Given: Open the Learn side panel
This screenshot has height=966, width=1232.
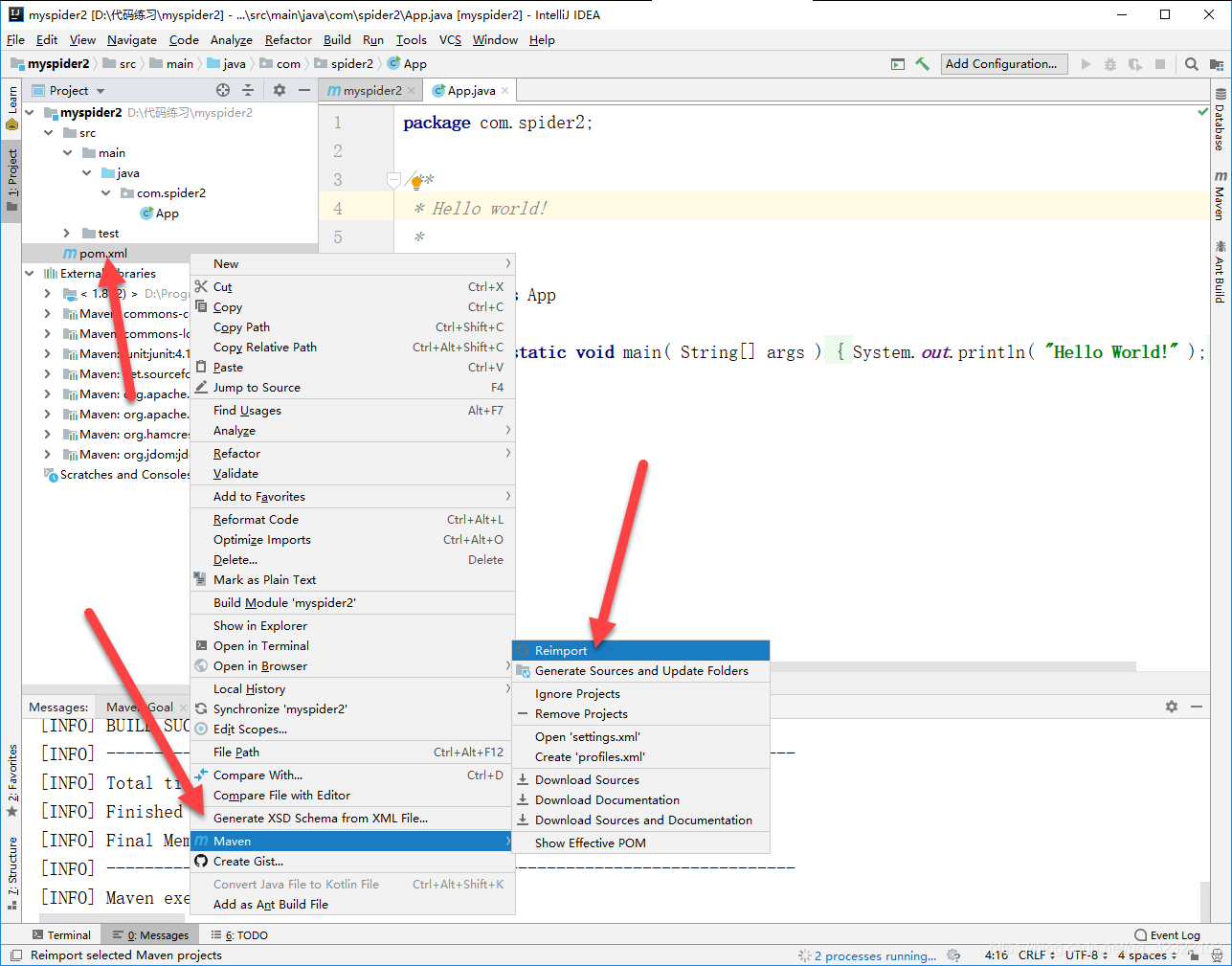Looking at the screenshot, I should click(12, 107).
